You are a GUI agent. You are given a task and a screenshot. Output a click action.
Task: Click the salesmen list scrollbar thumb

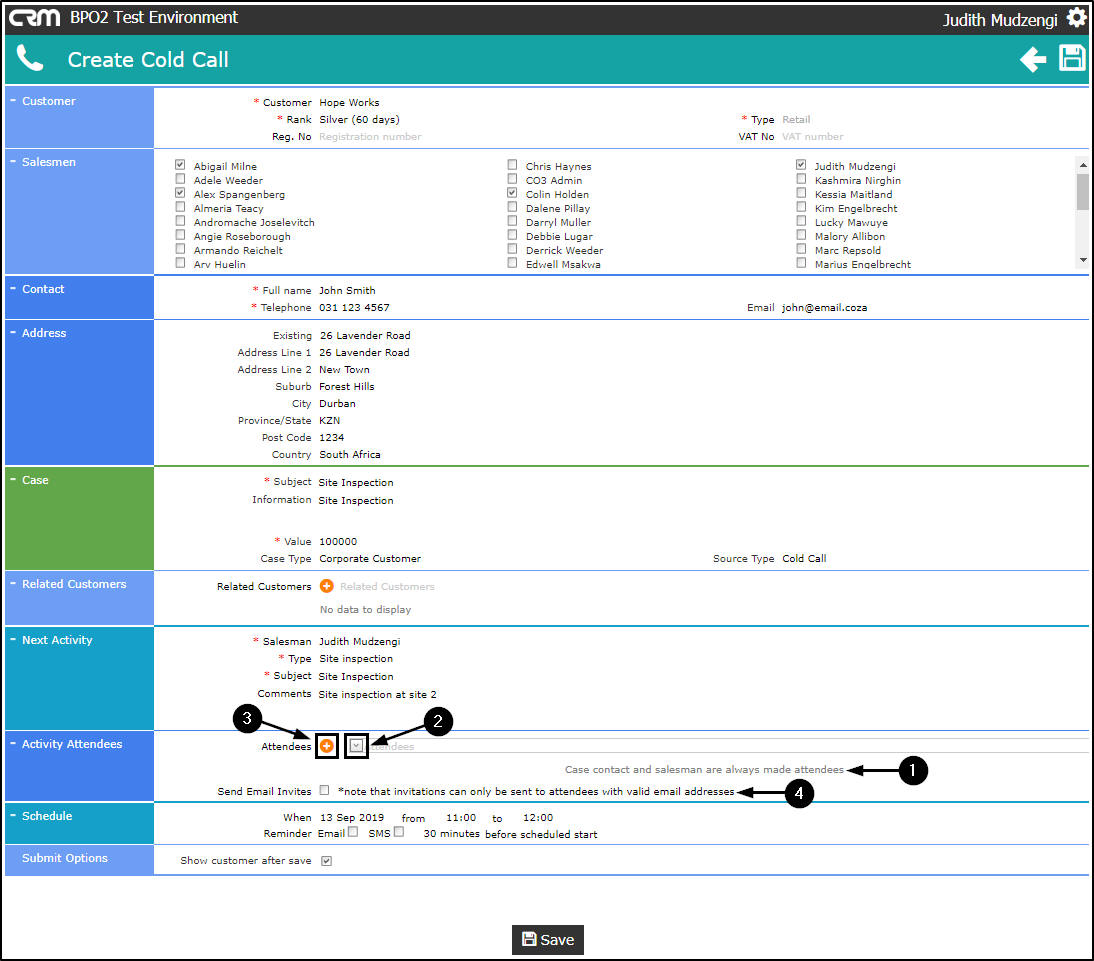point(1083,192)
